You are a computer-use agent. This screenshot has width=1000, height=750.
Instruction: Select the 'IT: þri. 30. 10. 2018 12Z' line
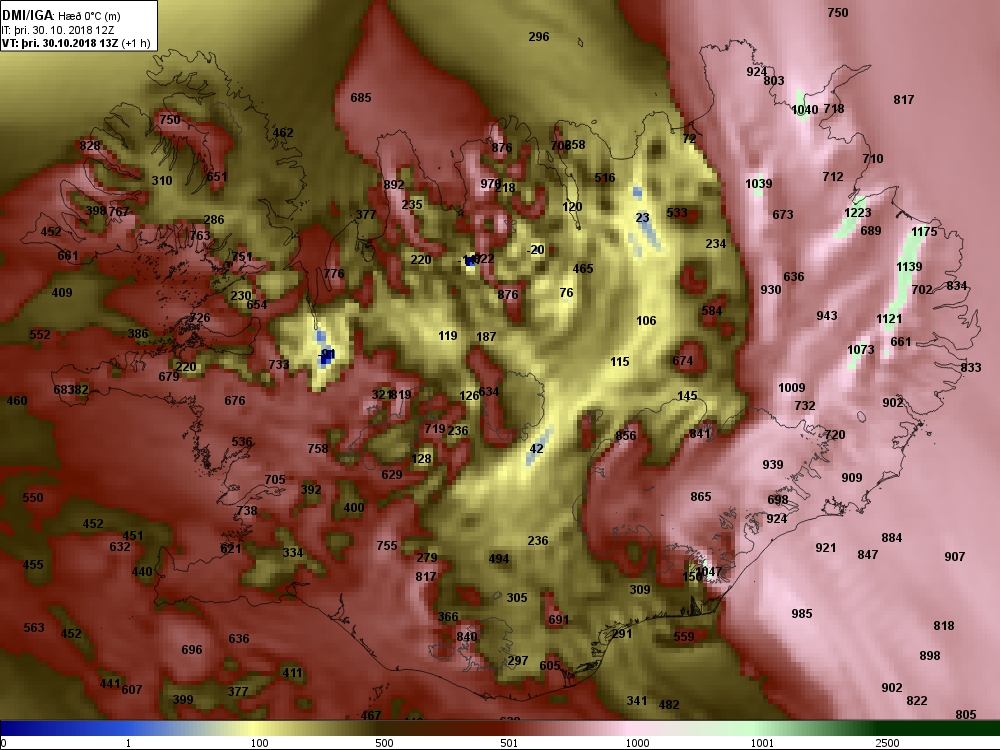point(58,30)
